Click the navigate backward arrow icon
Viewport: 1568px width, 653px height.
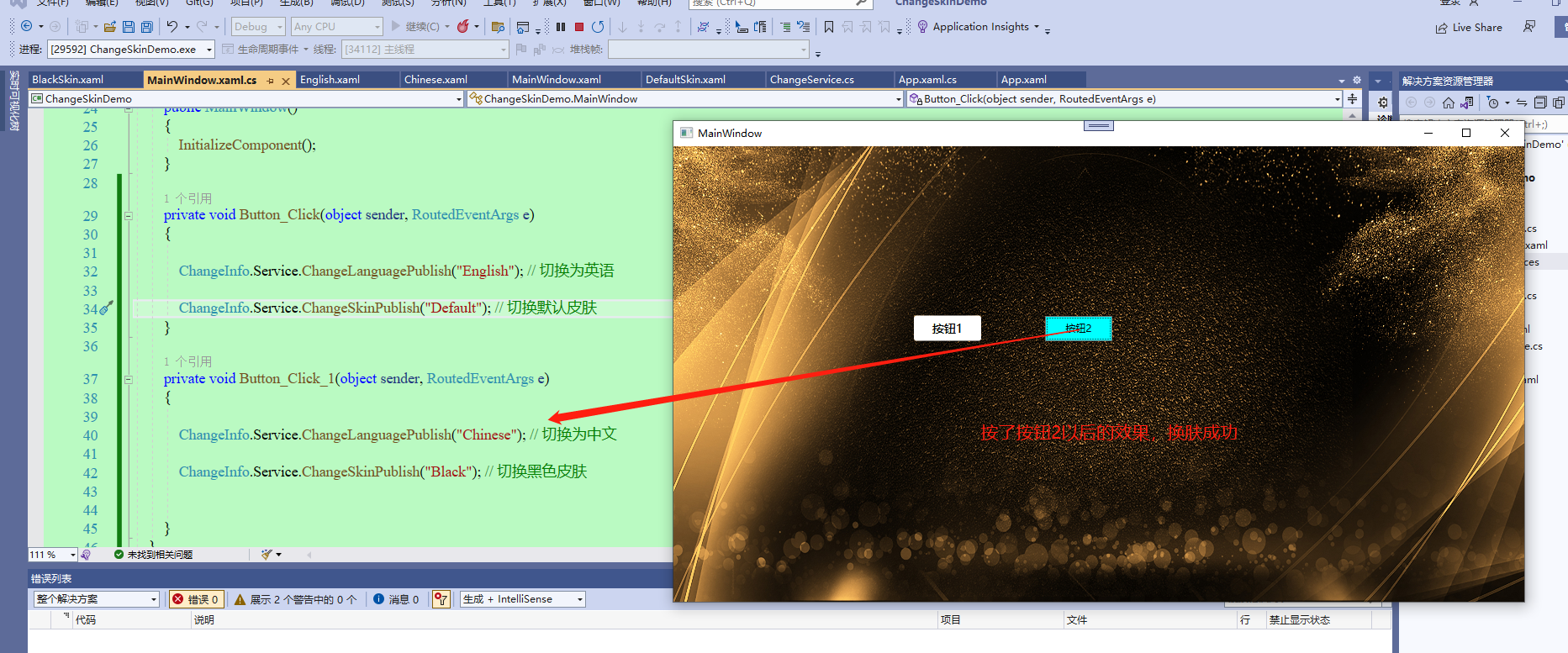[x=26, y=27]
